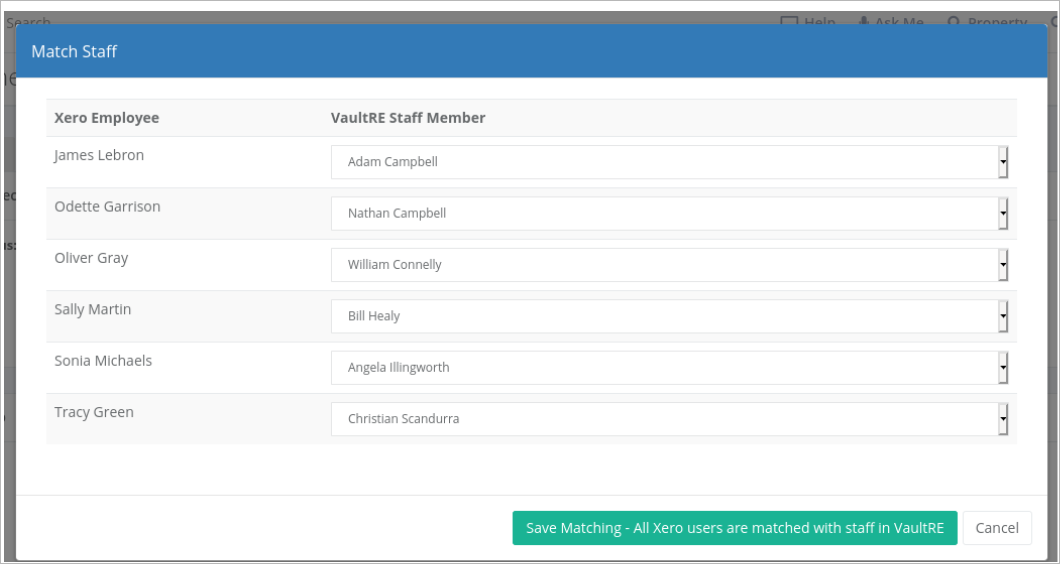Click James Lebron employee name

[x=99, y=155]
